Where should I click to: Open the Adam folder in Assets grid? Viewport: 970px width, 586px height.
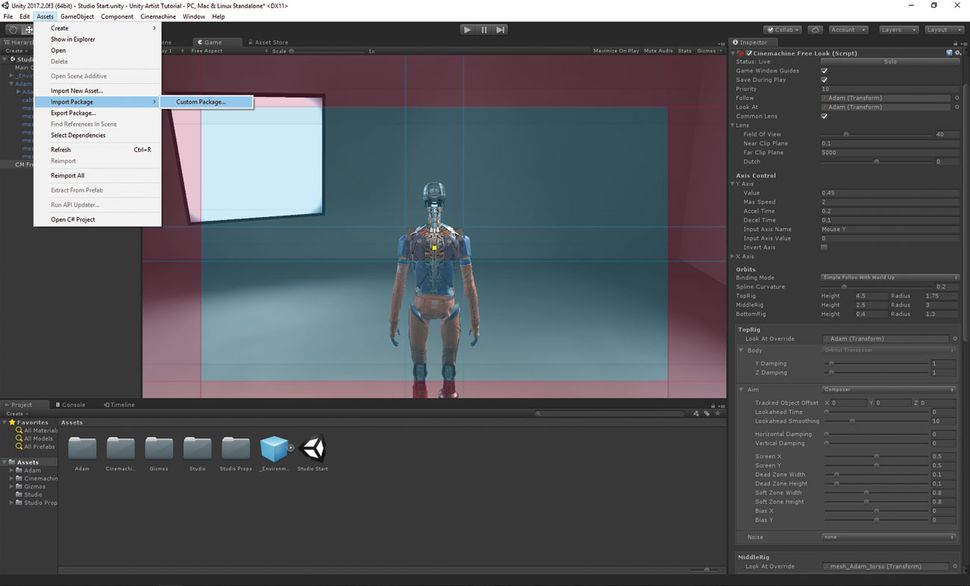pos(82,448)
